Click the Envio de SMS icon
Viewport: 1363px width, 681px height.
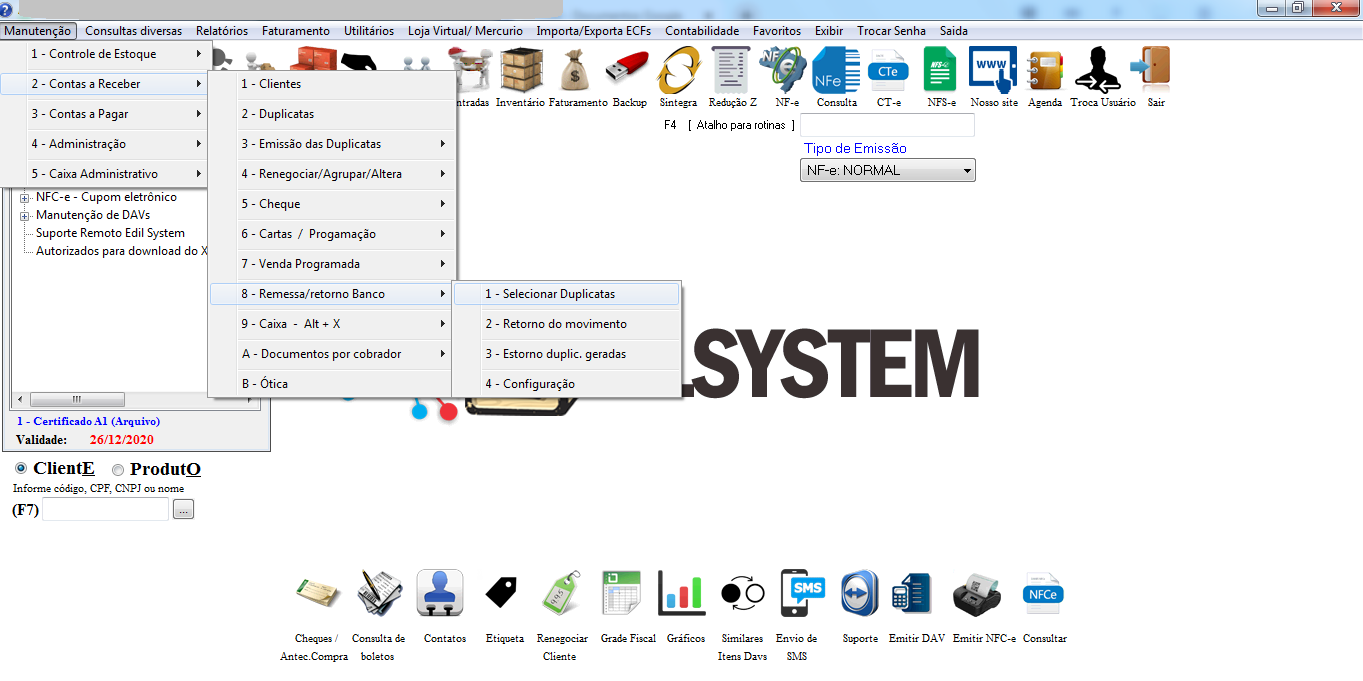pyautogui.click(x=801, y=594)
